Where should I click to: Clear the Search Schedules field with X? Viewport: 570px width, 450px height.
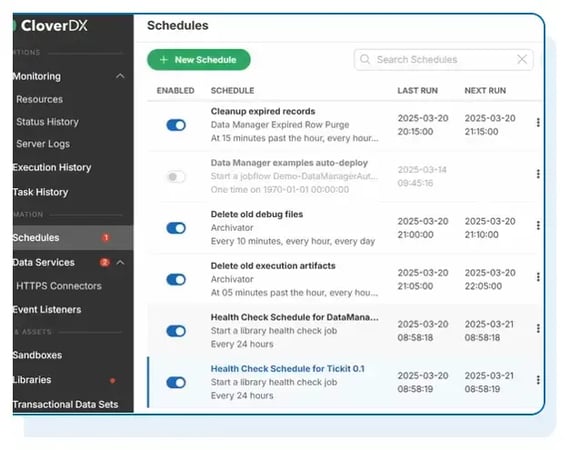tap(522, 59)
